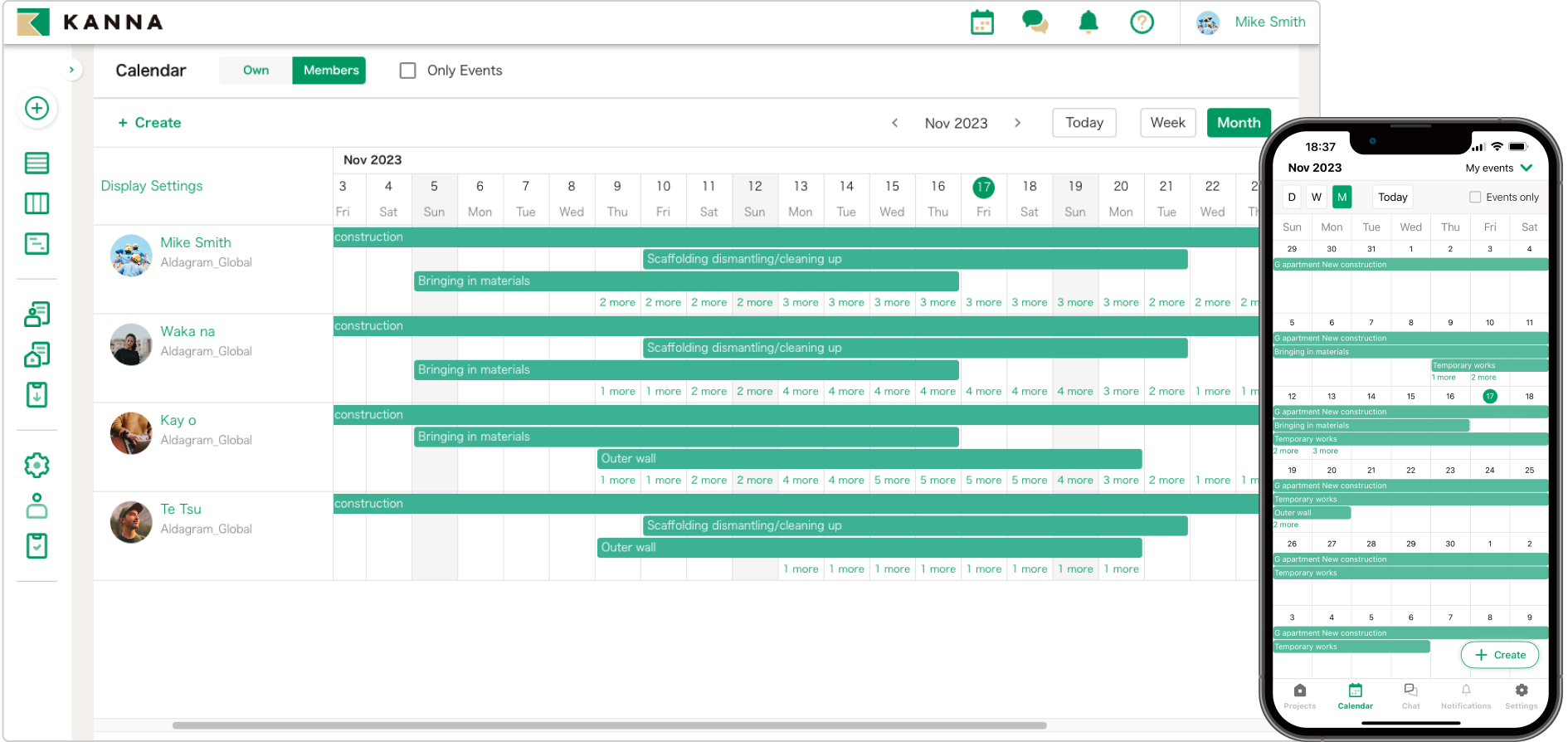
Task: Open the calendar icon in top header
Action: [982, 22]
